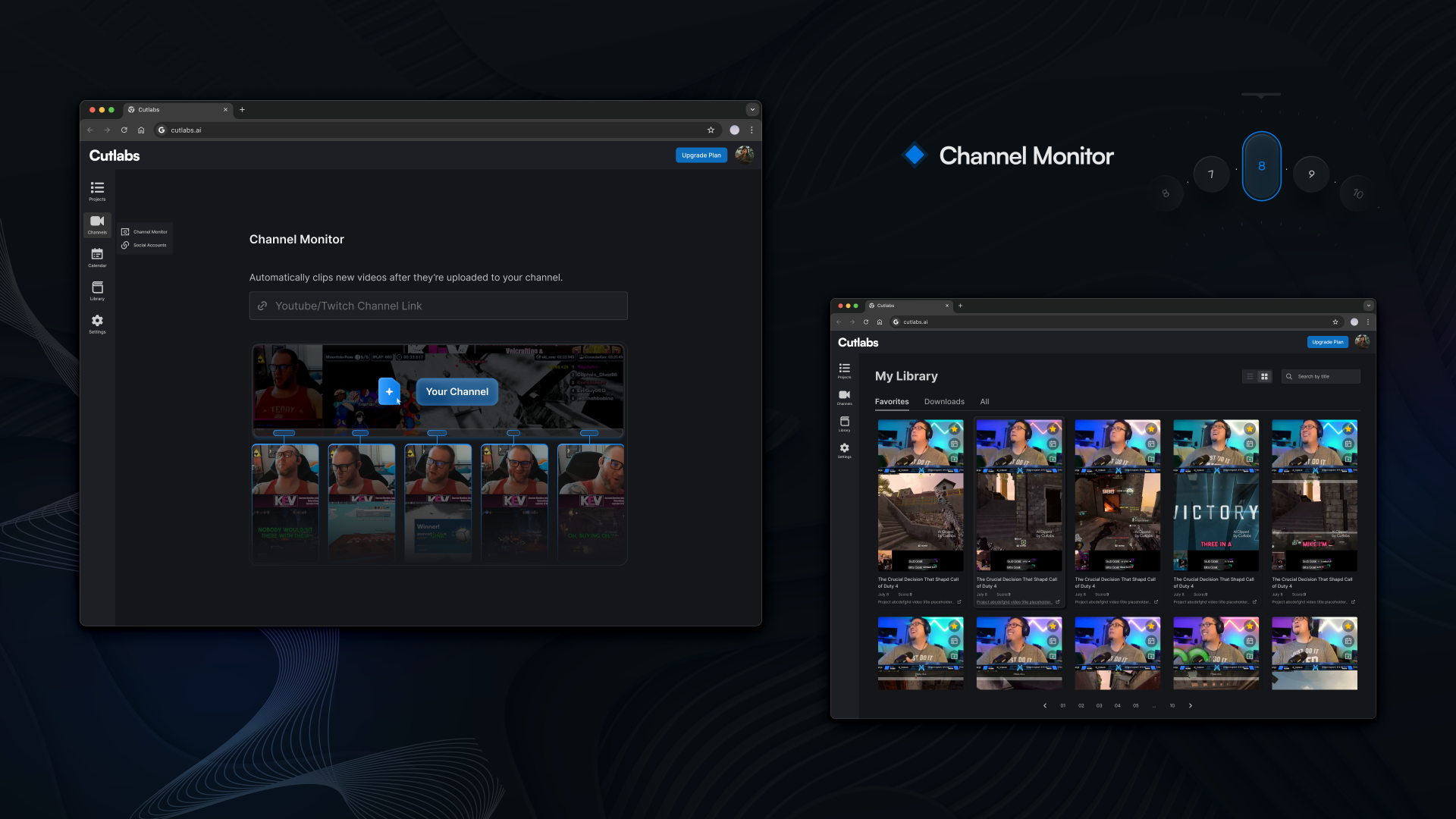The image size is (1456, 819).
Task: Open the clip captioned NOBODY WOULD SIT
Action: click(285, 504)
